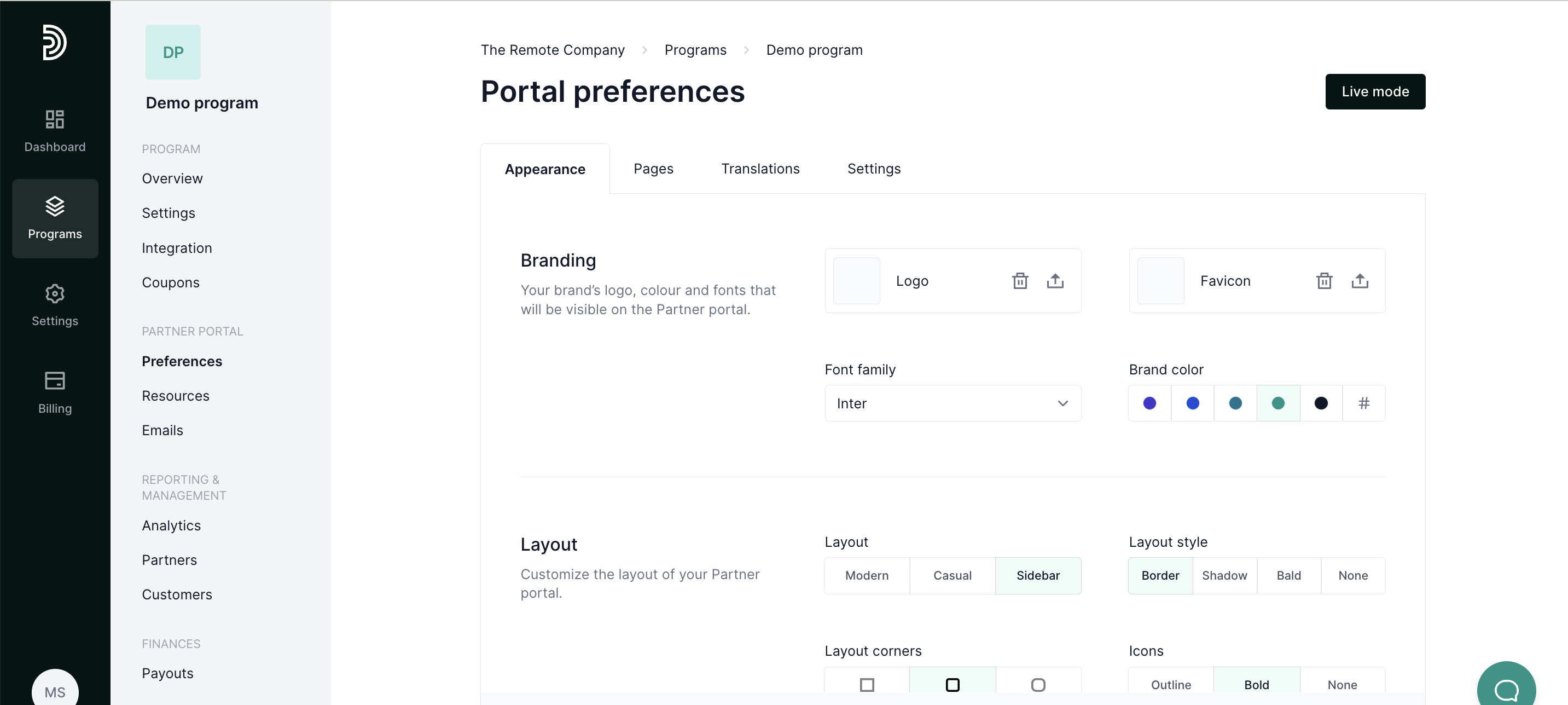Viewport: 1568px width, 705px height.
Task: Click the gear Settings icon in left rail
Action: pos(55,294)
